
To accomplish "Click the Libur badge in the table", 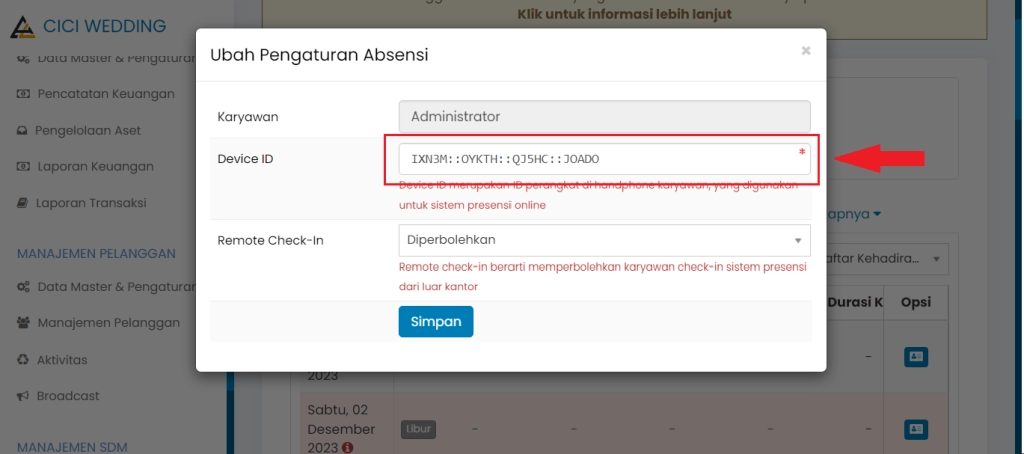I will click(418, 429).
